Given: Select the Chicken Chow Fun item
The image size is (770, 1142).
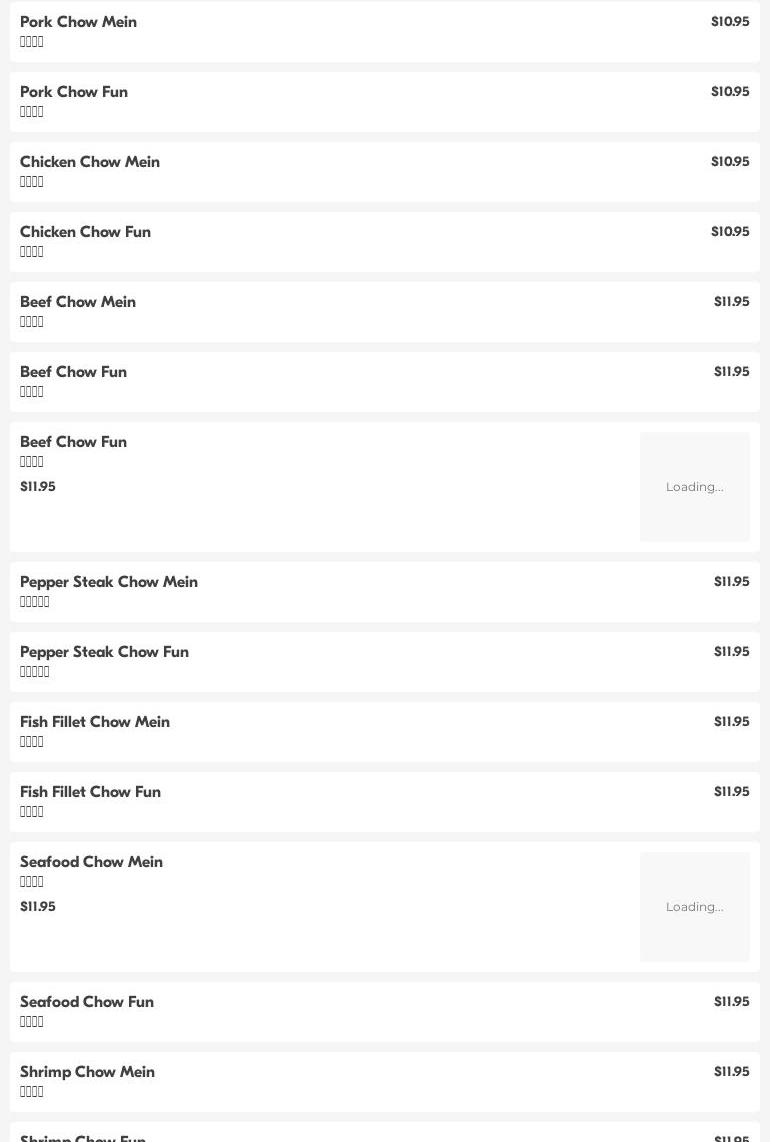Looking at the screenshot, I should 385,242.
